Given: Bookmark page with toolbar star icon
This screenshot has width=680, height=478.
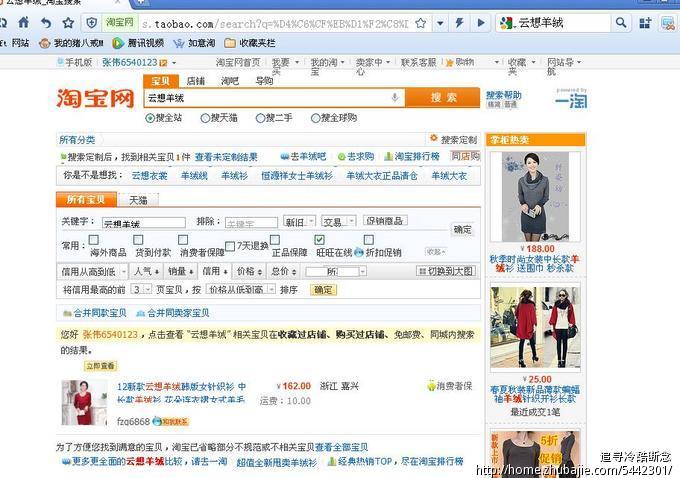Looking at the screenshot, I should pyautogui.click(x=68, y=23).
